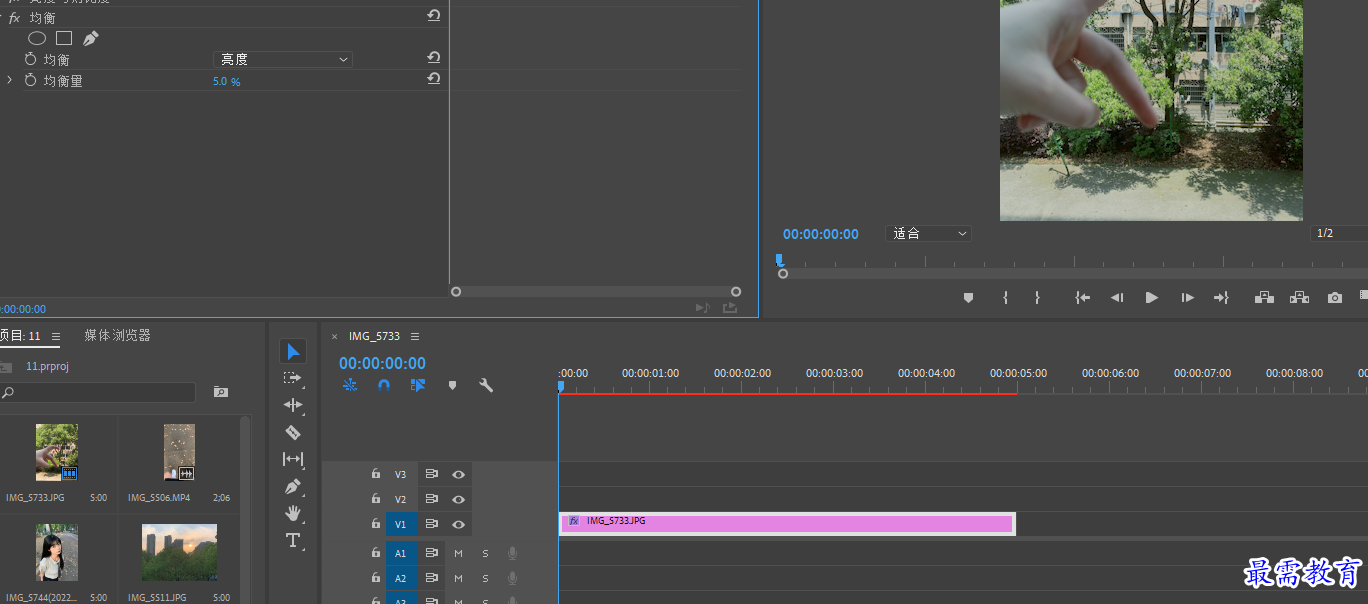Screen dimensions: 1368x604
Task: Export frame with camera icon
Action: [x=1335, y=298]
